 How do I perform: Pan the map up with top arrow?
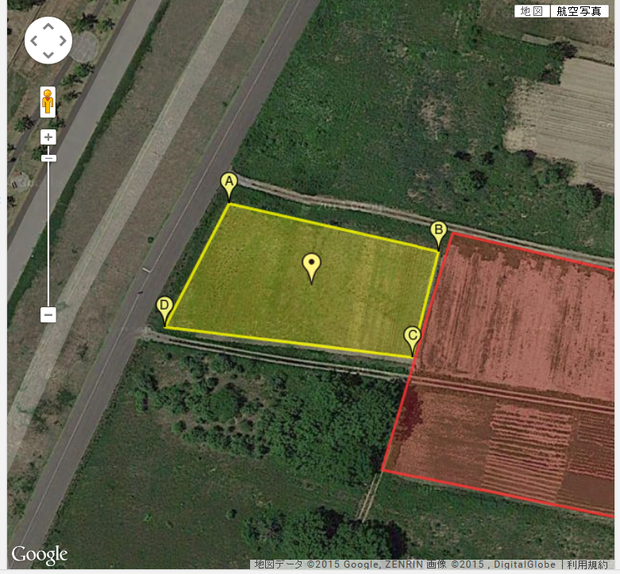tap(48, 27)
